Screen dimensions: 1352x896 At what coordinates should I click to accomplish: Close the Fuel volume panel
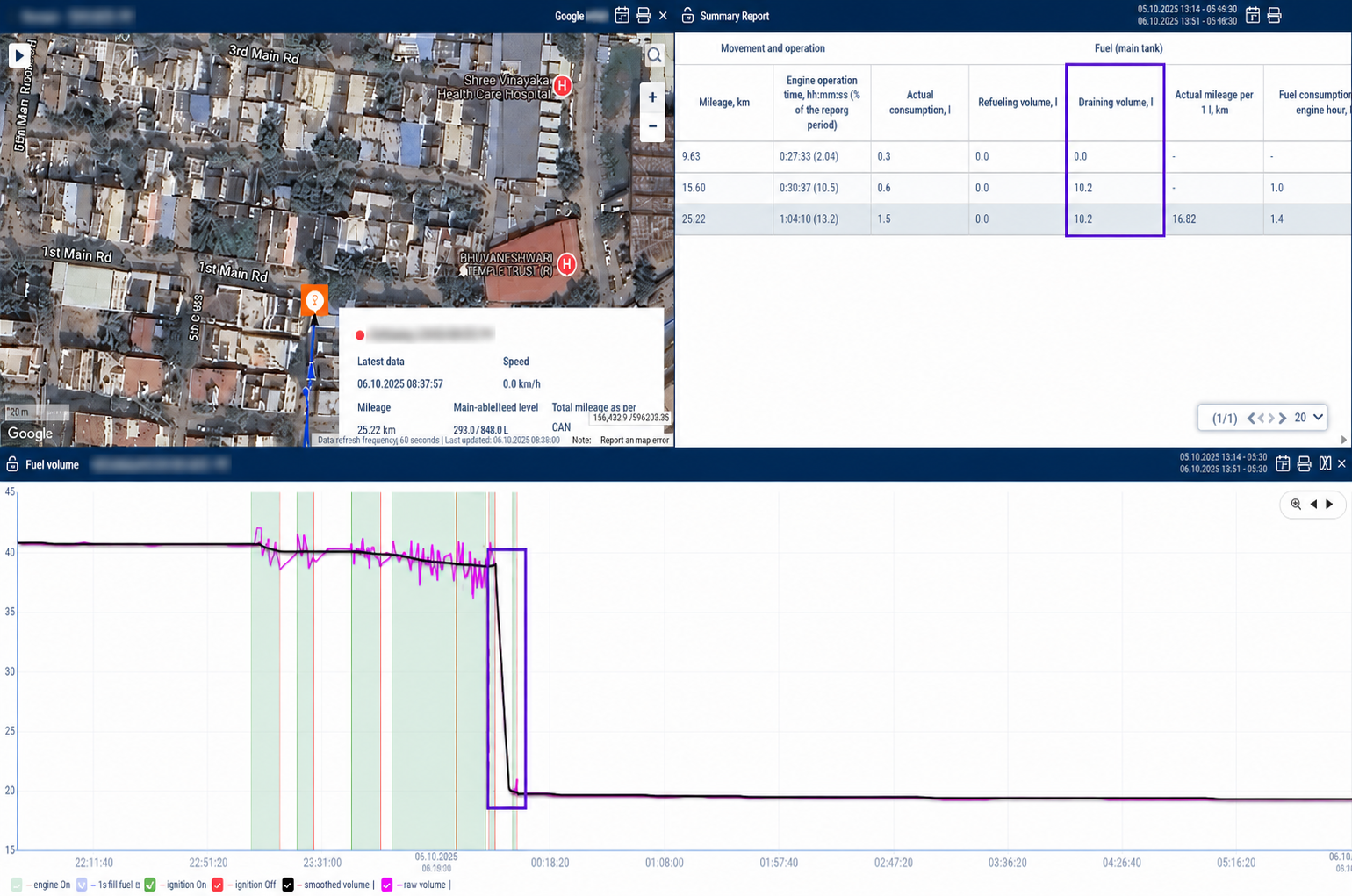point(1341,463)
